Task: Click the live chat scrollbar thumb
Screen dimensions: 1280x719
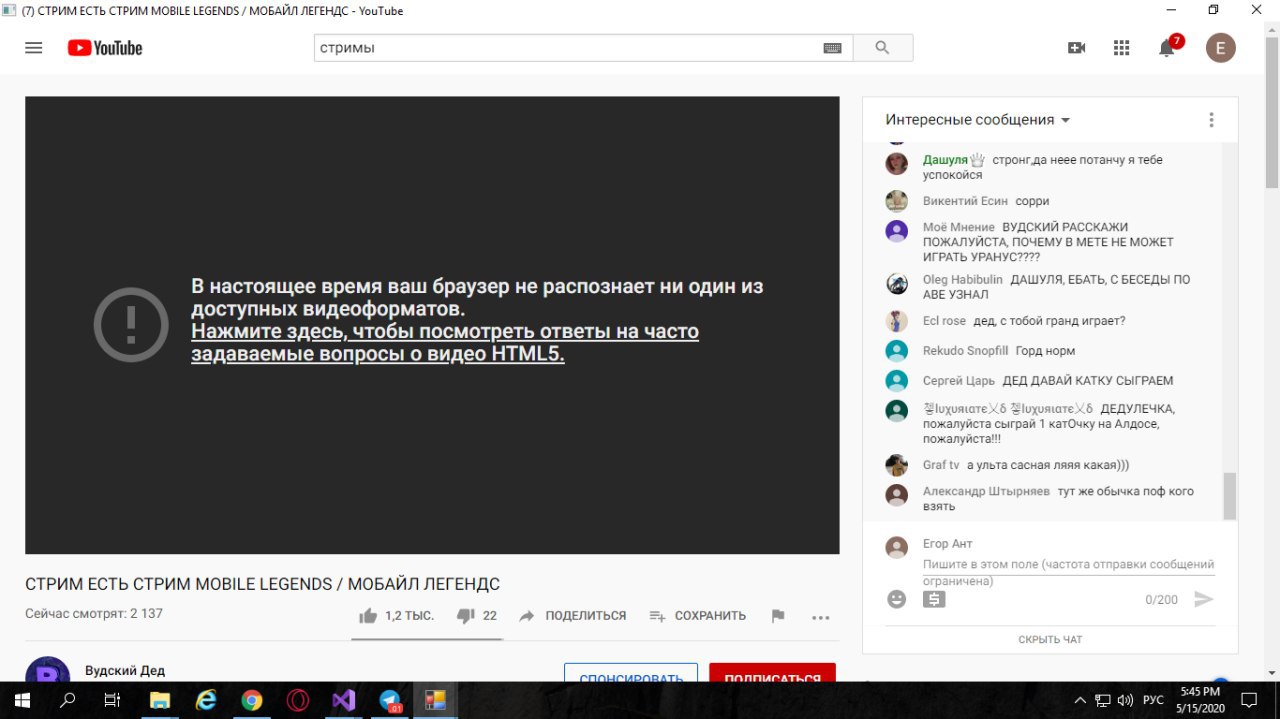Action: (x=1230, y=496)
